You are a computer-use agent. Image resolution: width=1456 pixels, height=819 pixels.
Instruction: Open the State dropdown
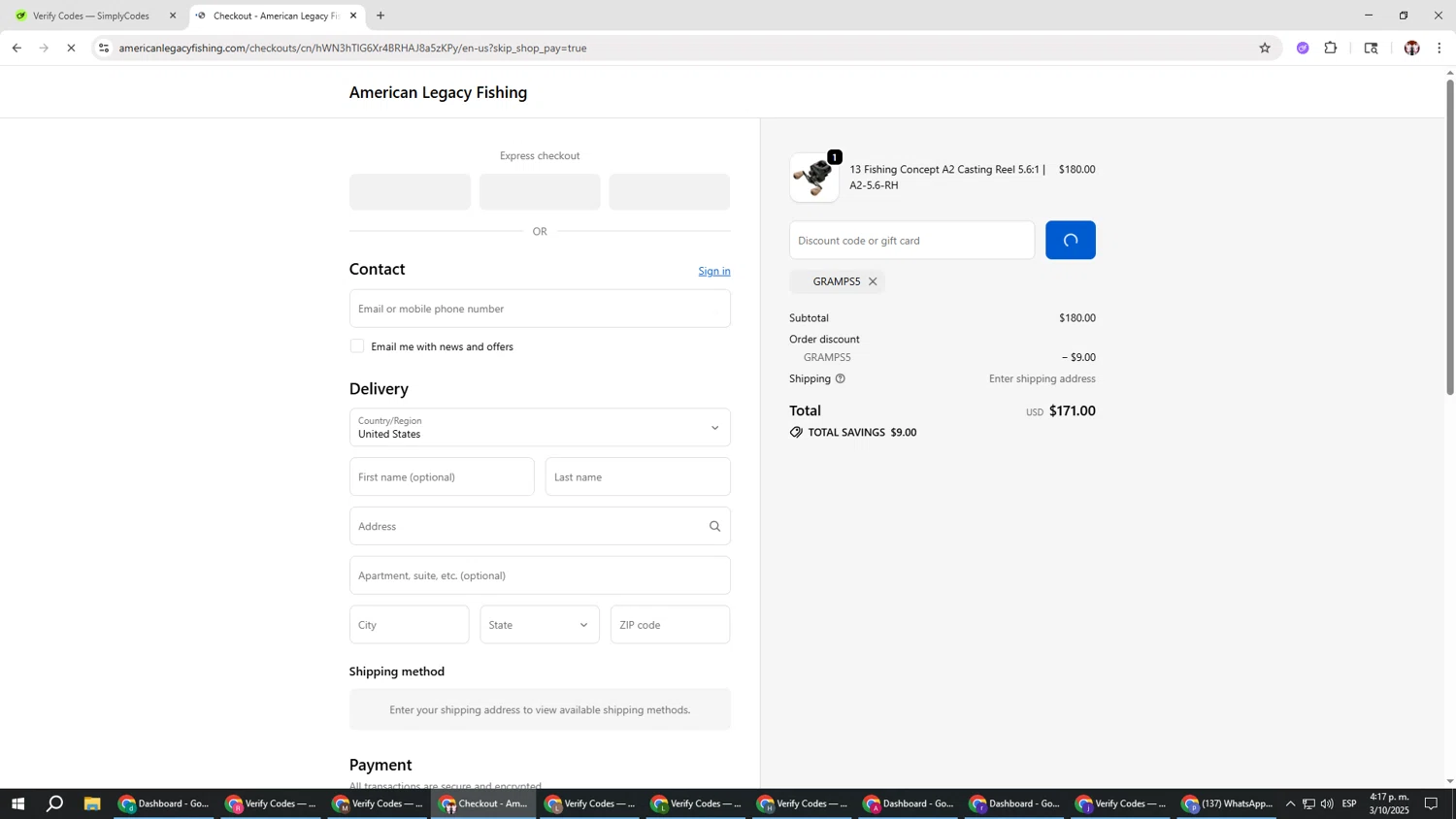pyautogui.click(x=540, y=625)
